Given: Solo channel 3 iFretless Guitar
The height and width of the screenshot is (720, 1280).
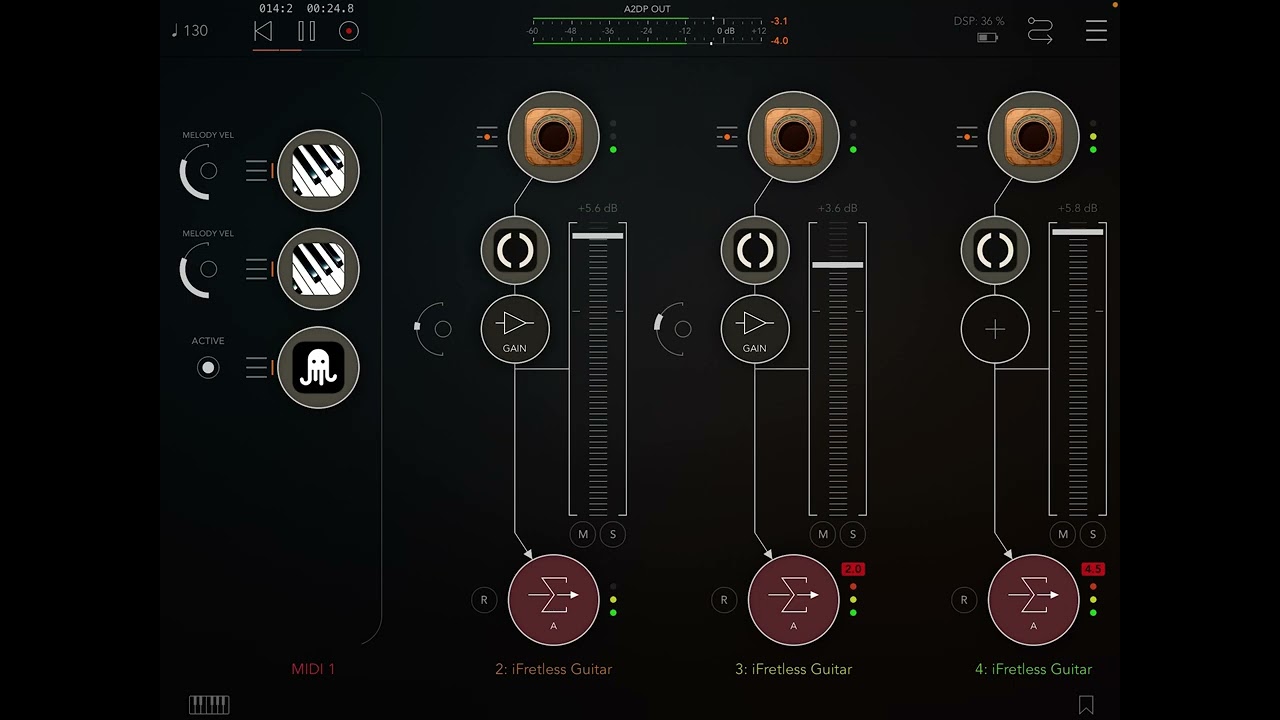Looking at the screenshot, I should (x=853, y=534).
